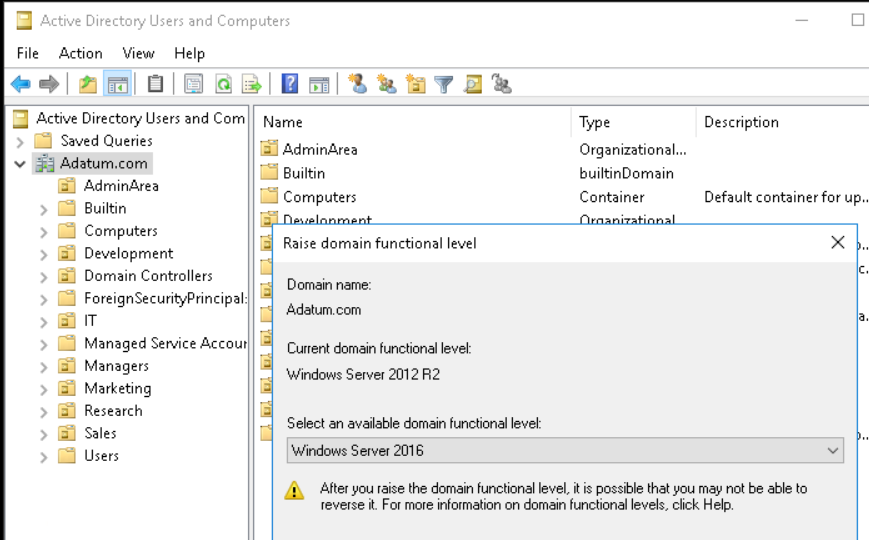869x540 pixels.
Task: Open the domain functional level dropdown
Action: pos(565,450)
